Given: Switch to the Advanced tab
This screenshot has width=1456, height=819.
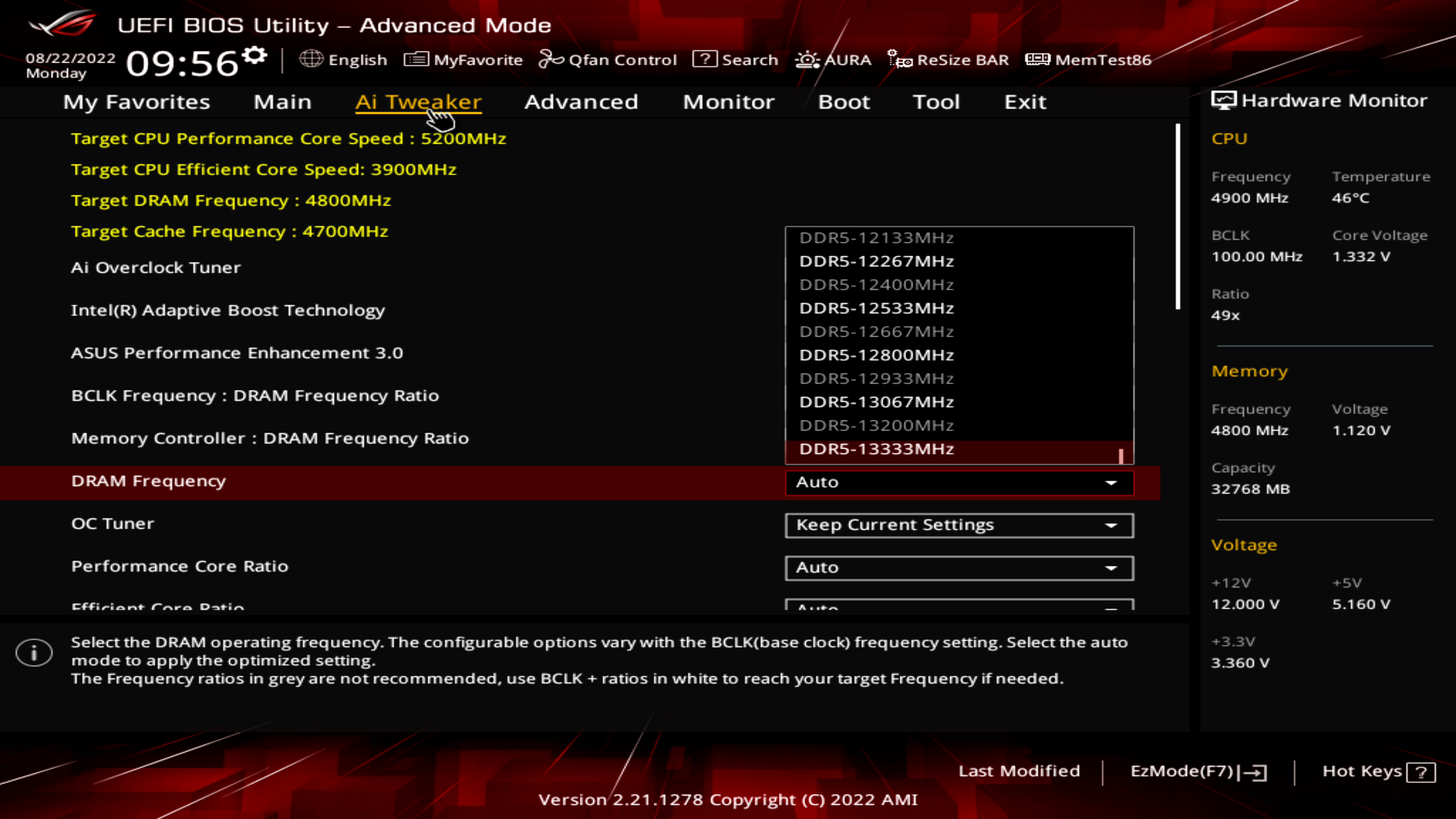Looking at the screenshot, I should click(581, 102).
